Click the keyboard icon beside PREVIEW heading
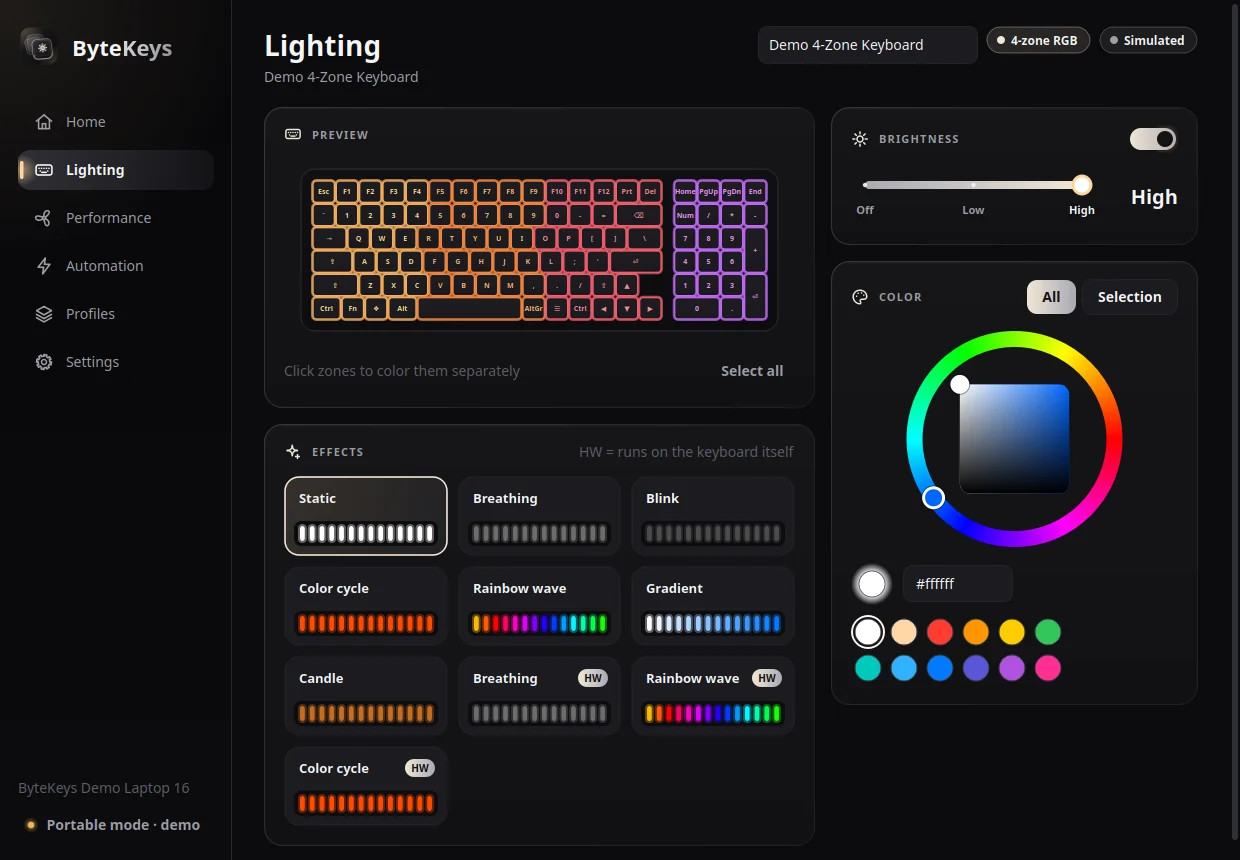The height and width of the screenshot is (860, 1240). [x=293, y=135]
